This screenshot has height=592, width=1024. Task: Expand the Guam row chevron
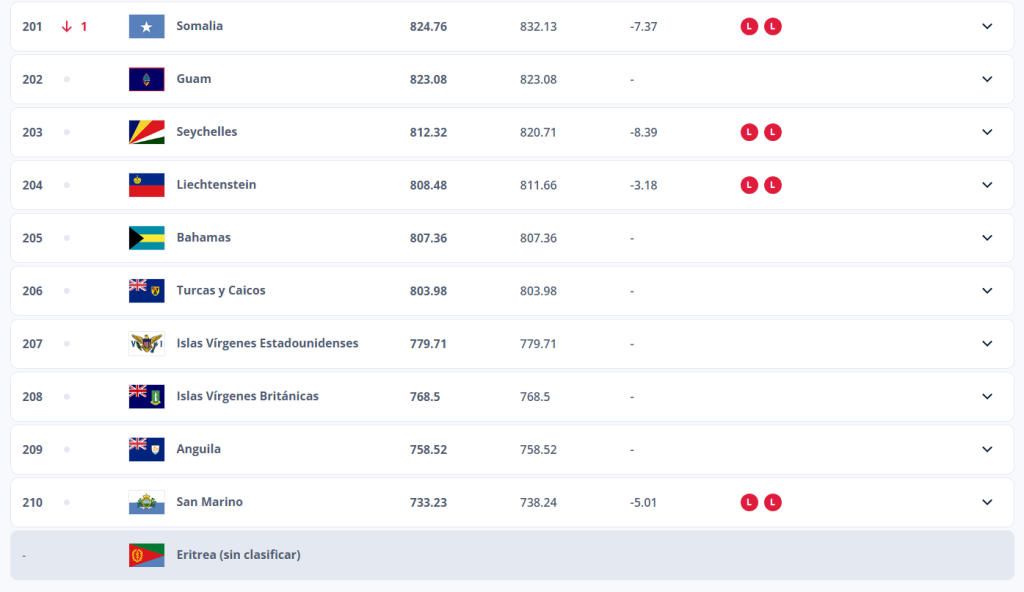click(987, 80)
